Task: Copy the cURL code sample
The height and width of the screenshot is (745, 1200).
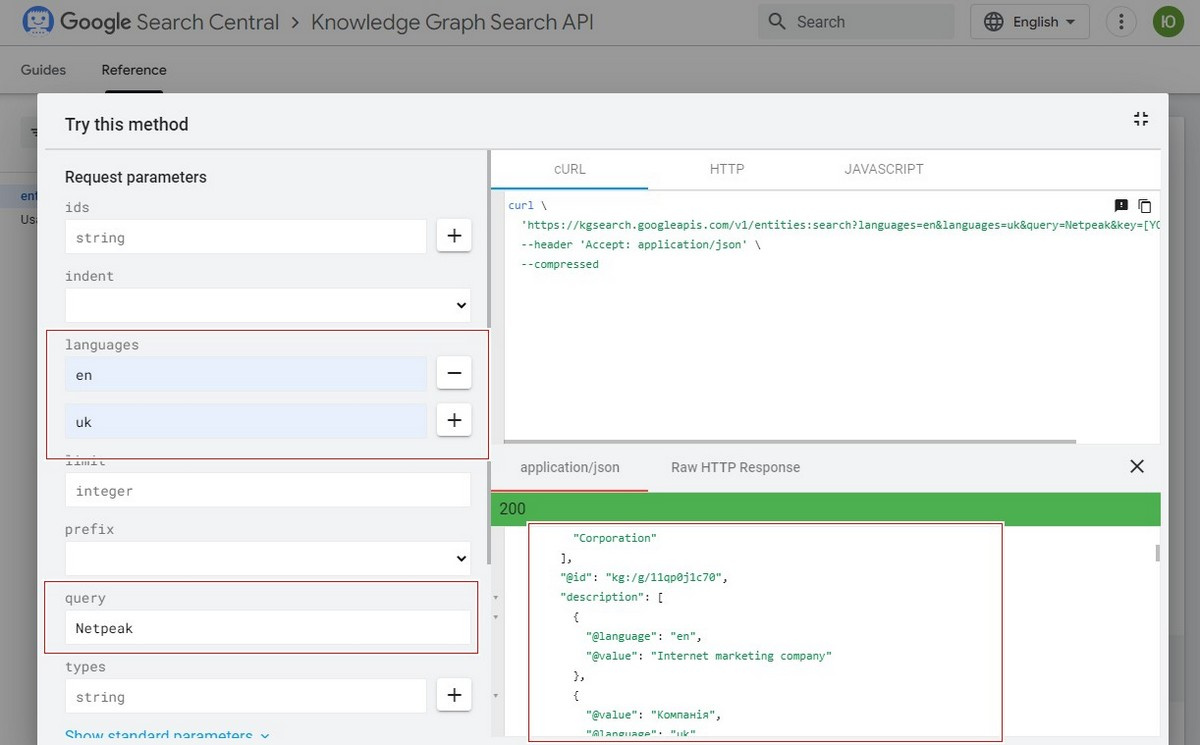Action: pyautogui.click(x=1145, y=206)
